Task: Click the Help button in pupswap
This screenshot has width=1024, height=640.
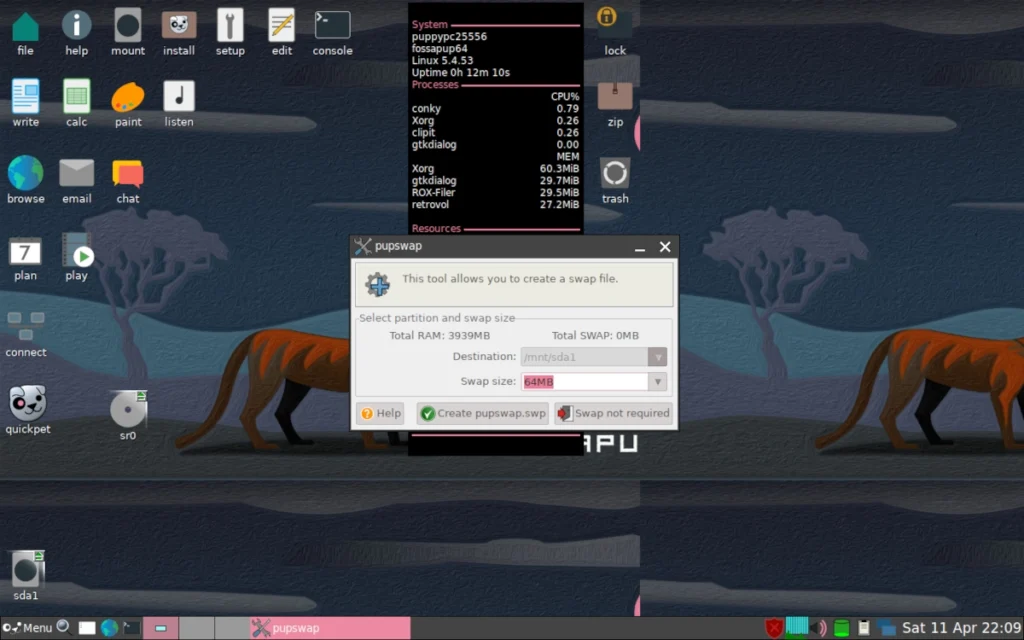Action: click(380, 413)
